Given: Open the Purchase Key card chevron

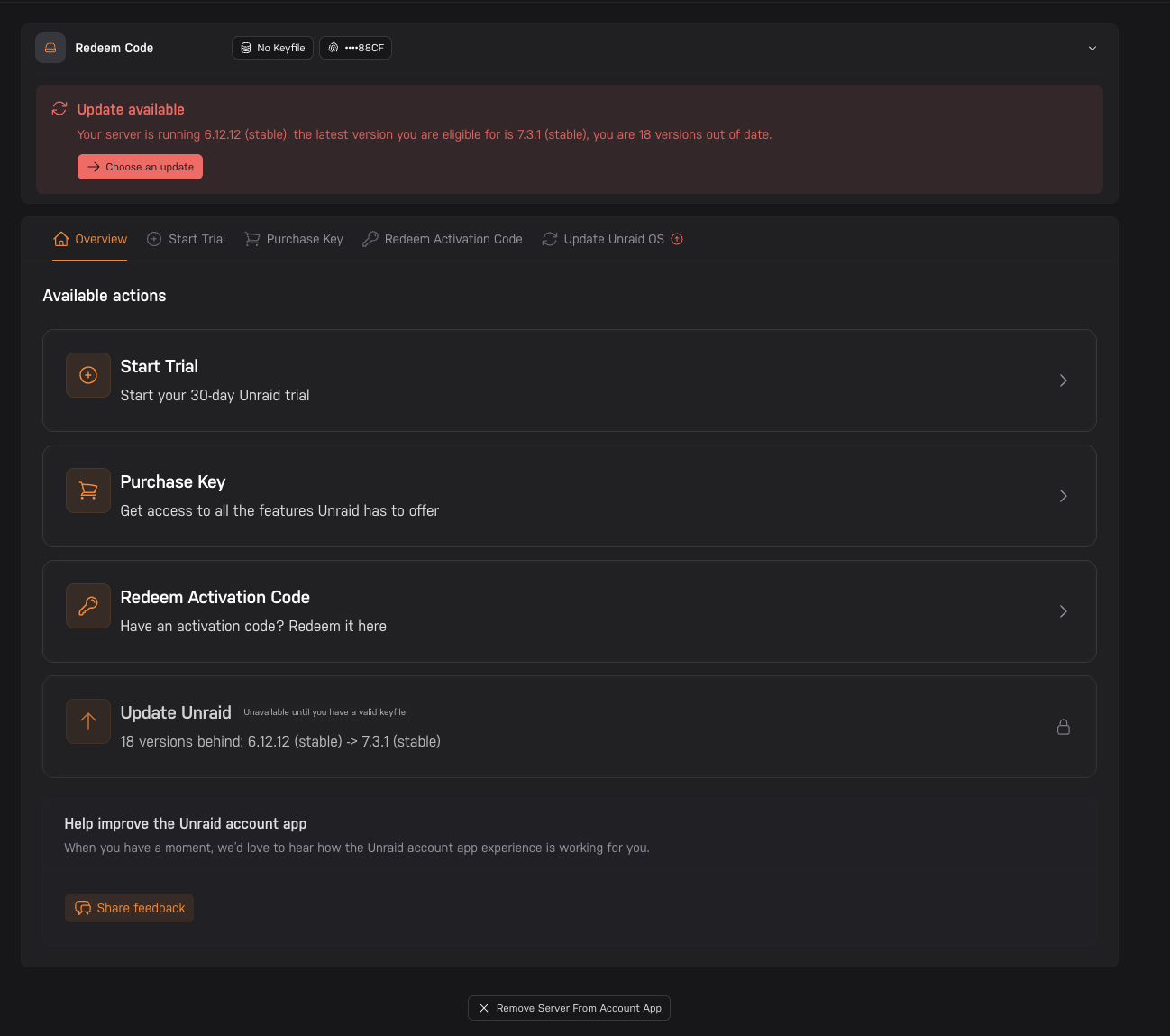Looking at the screenshot, I should (x=1064, y=496).
